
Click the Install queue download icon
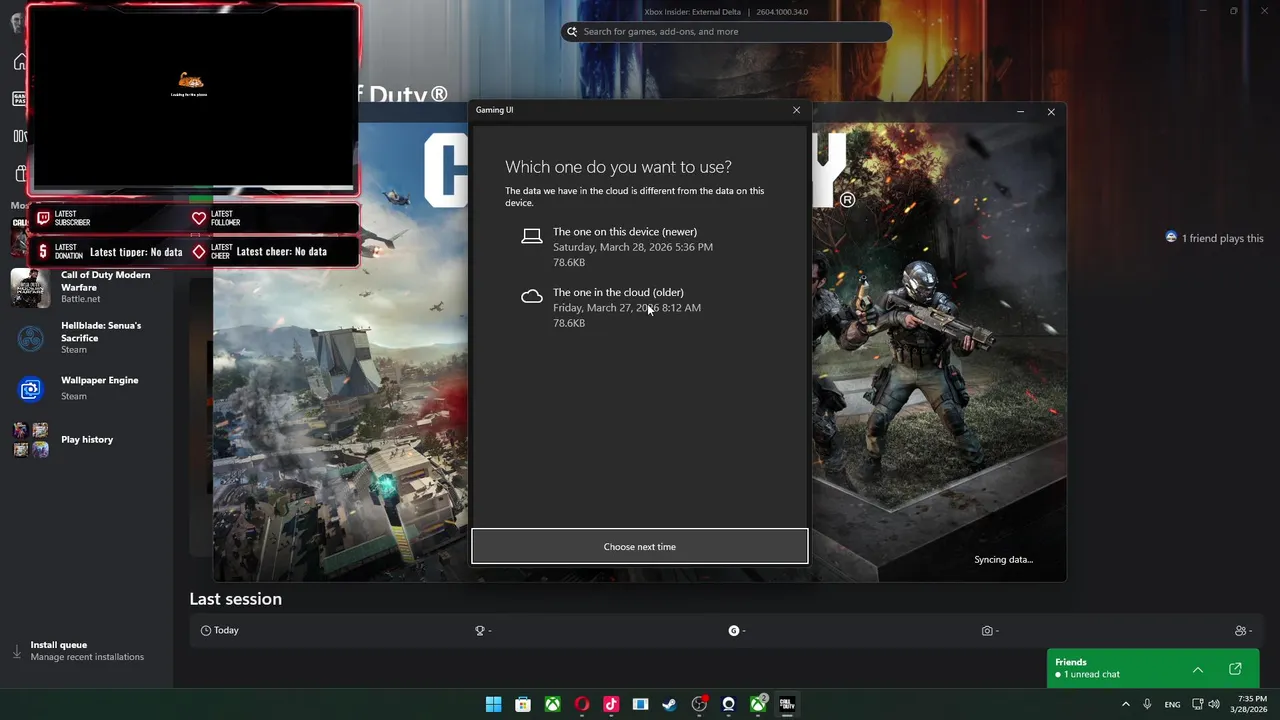point(16,651)
